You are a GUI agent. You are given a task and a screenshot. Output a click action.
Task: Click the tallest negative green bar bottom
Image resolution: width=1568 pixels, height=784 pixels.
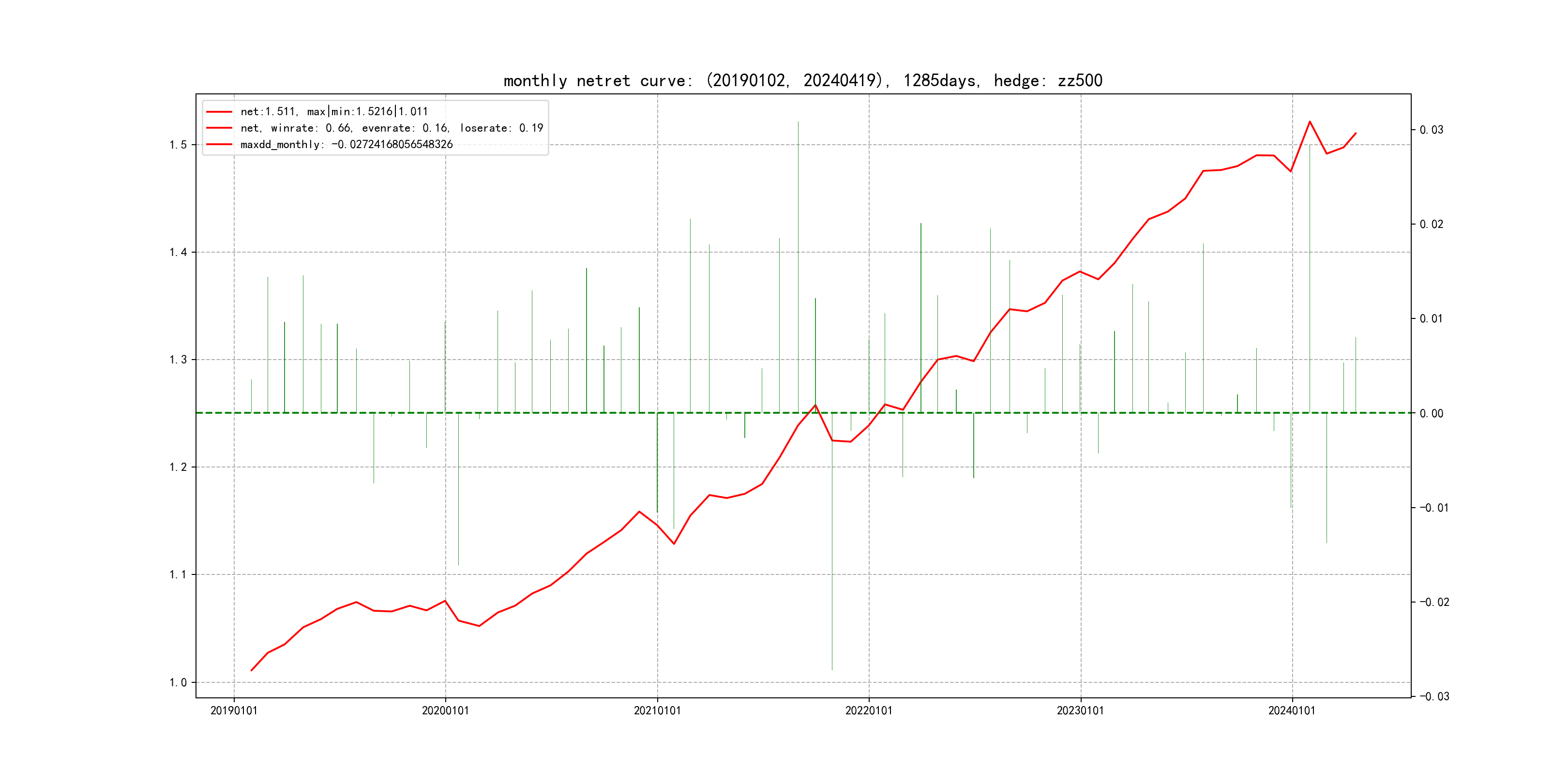pos(832,670)
